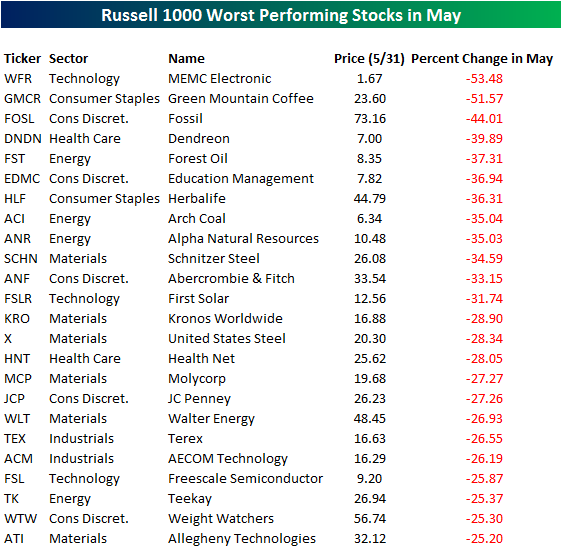Click the 'Name' column header

click(186, 58)
